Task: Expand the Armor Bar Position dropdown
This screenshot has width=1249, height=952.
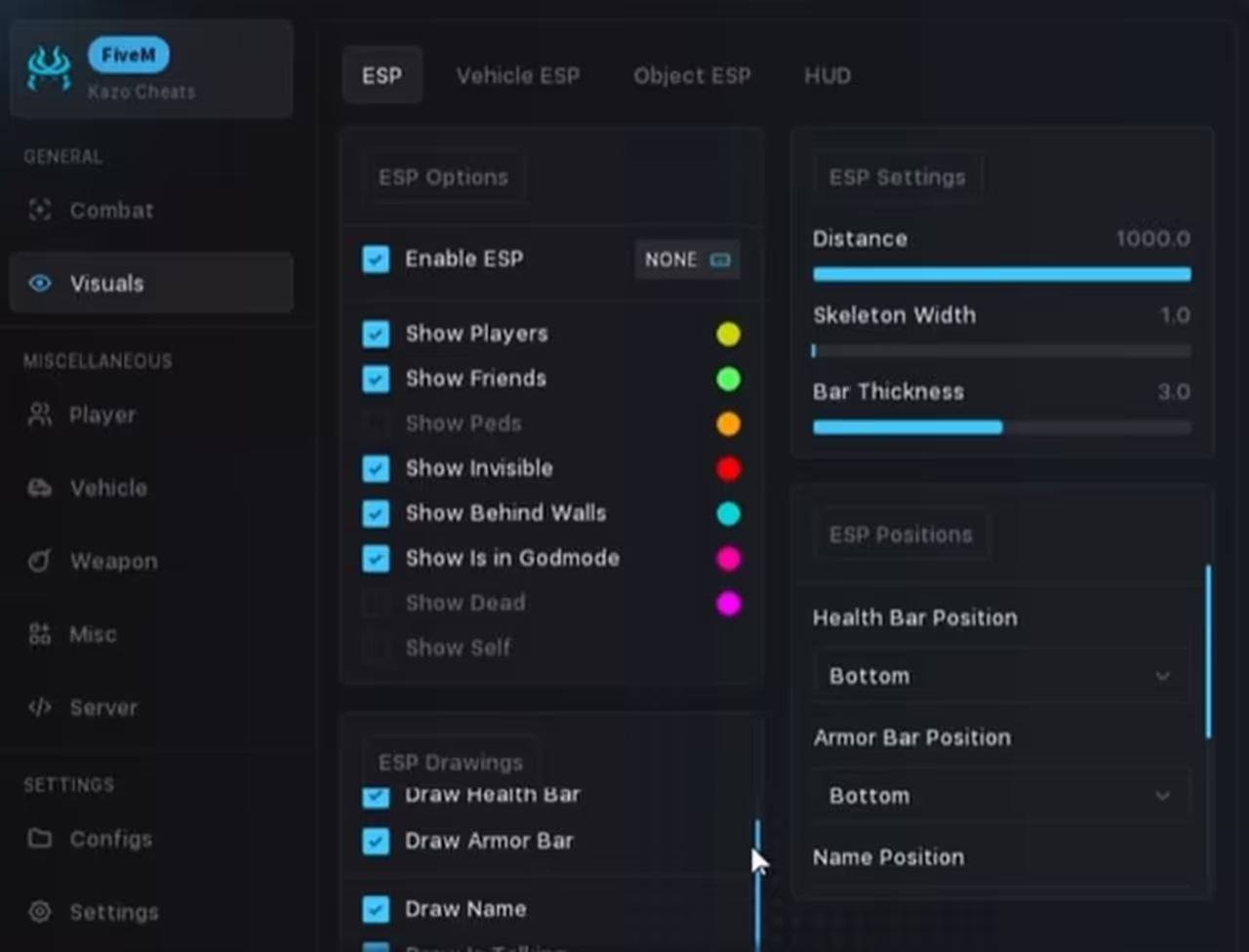Action: point(1000,795)
